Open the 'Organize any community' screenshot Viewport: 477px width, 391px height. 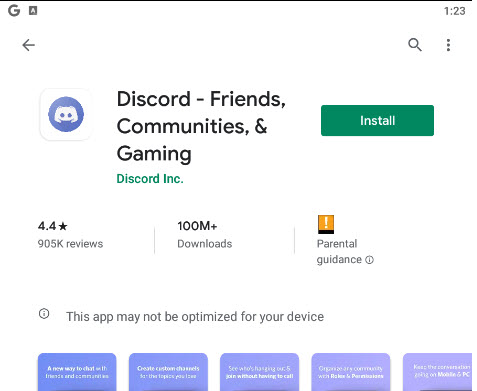pos(351,372)
